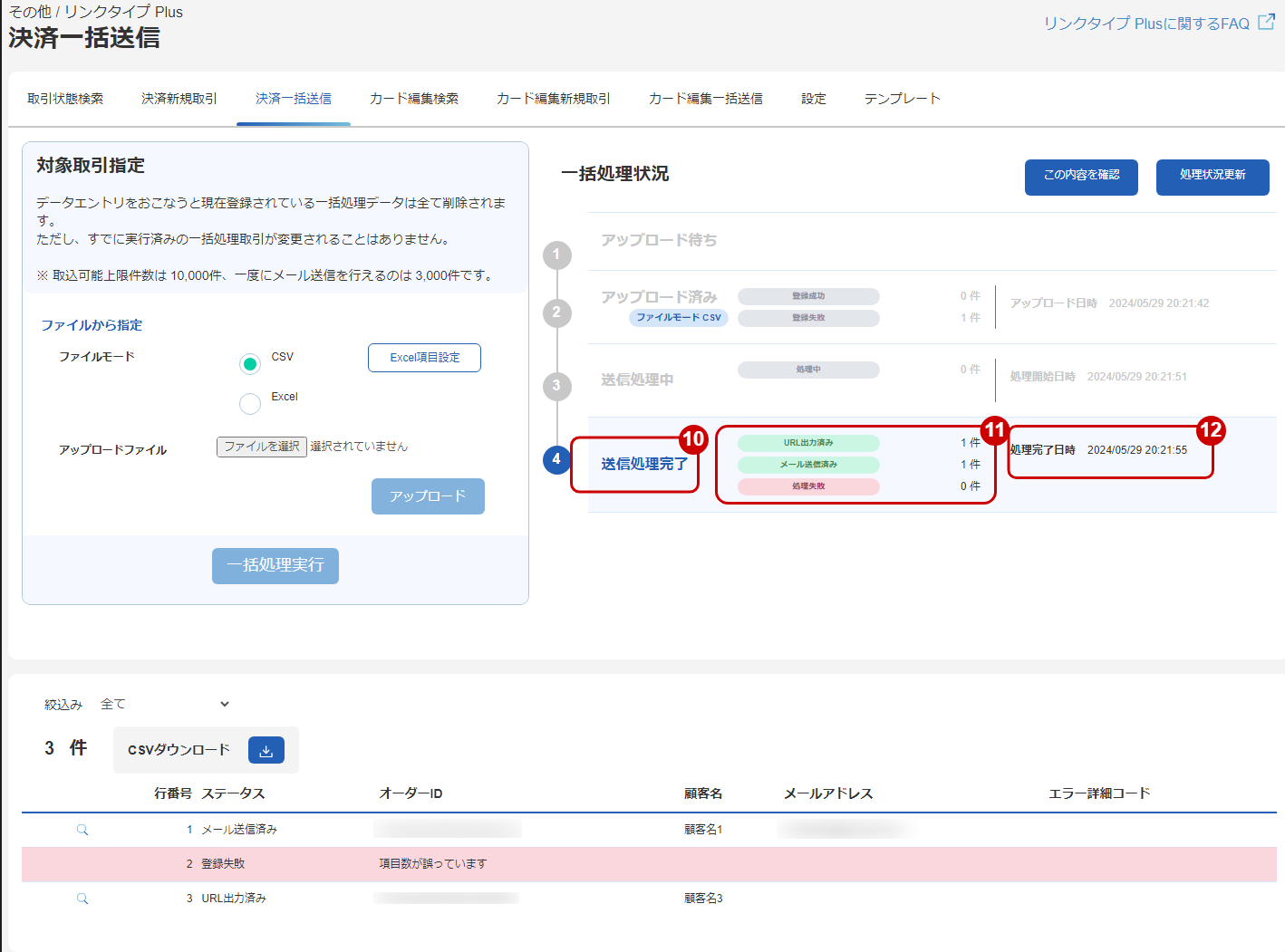Click the 登録失敗 gray status pill
The image size is (1285, 952).
808,318
